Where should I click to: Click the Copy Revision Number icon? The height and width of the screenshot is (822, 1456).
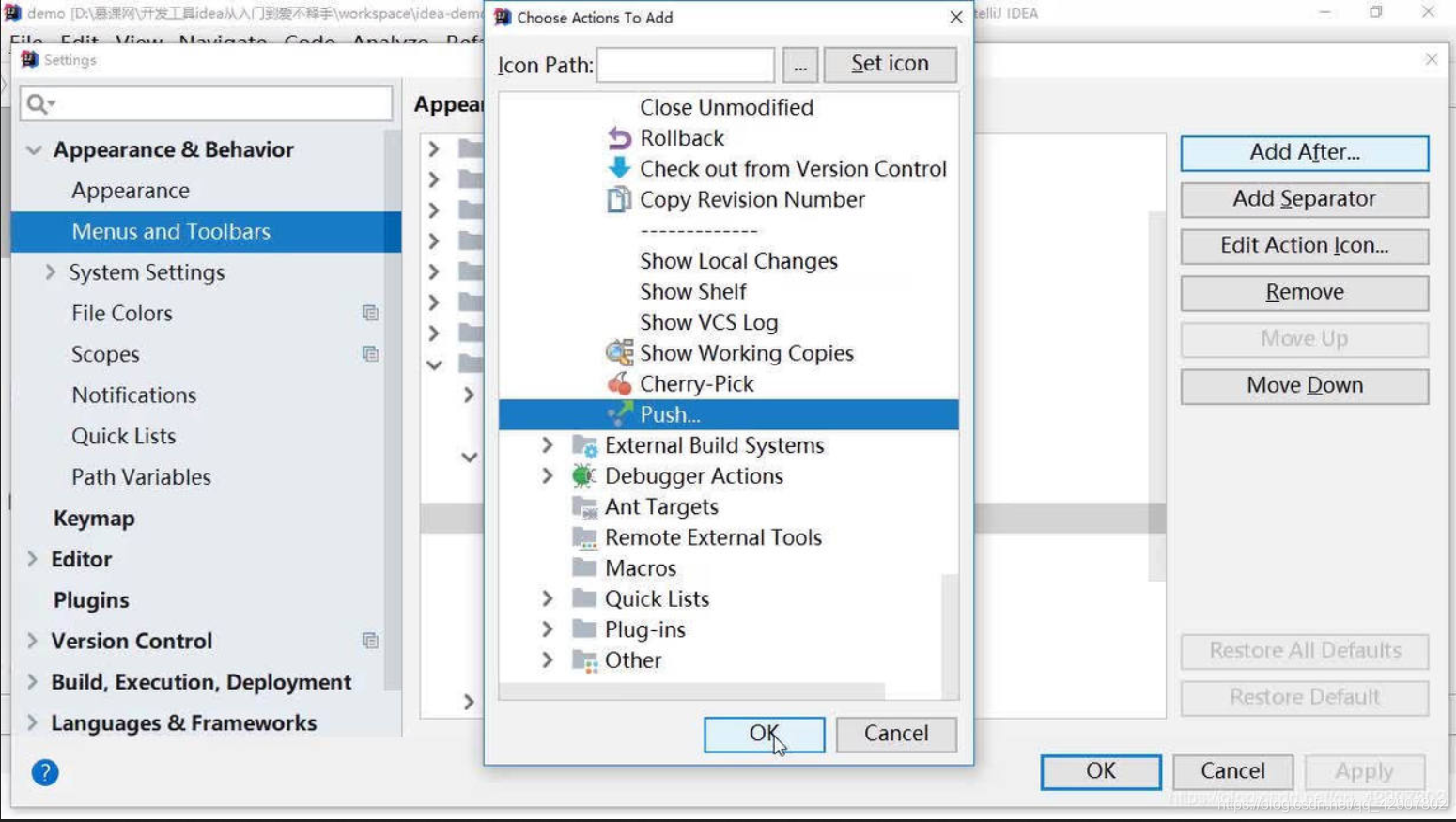619,199
